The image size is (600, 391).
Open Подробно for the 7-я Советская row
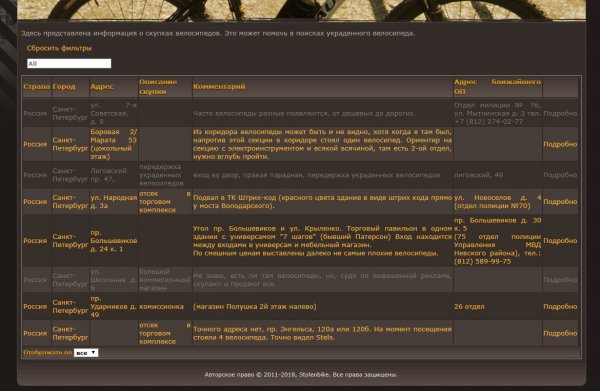pos(560,114)
